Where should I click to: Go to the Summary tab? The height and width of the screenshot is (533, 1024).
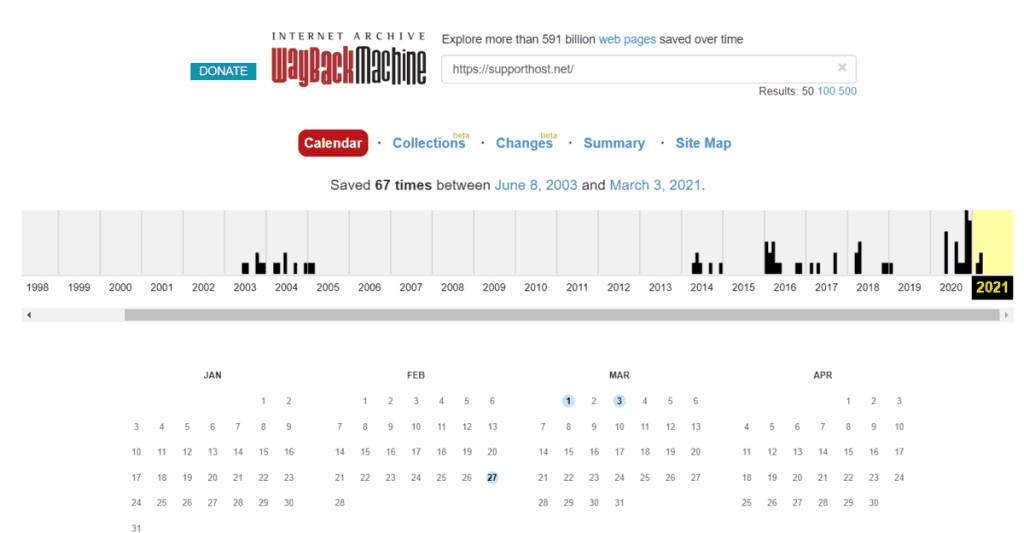point(614,143)
